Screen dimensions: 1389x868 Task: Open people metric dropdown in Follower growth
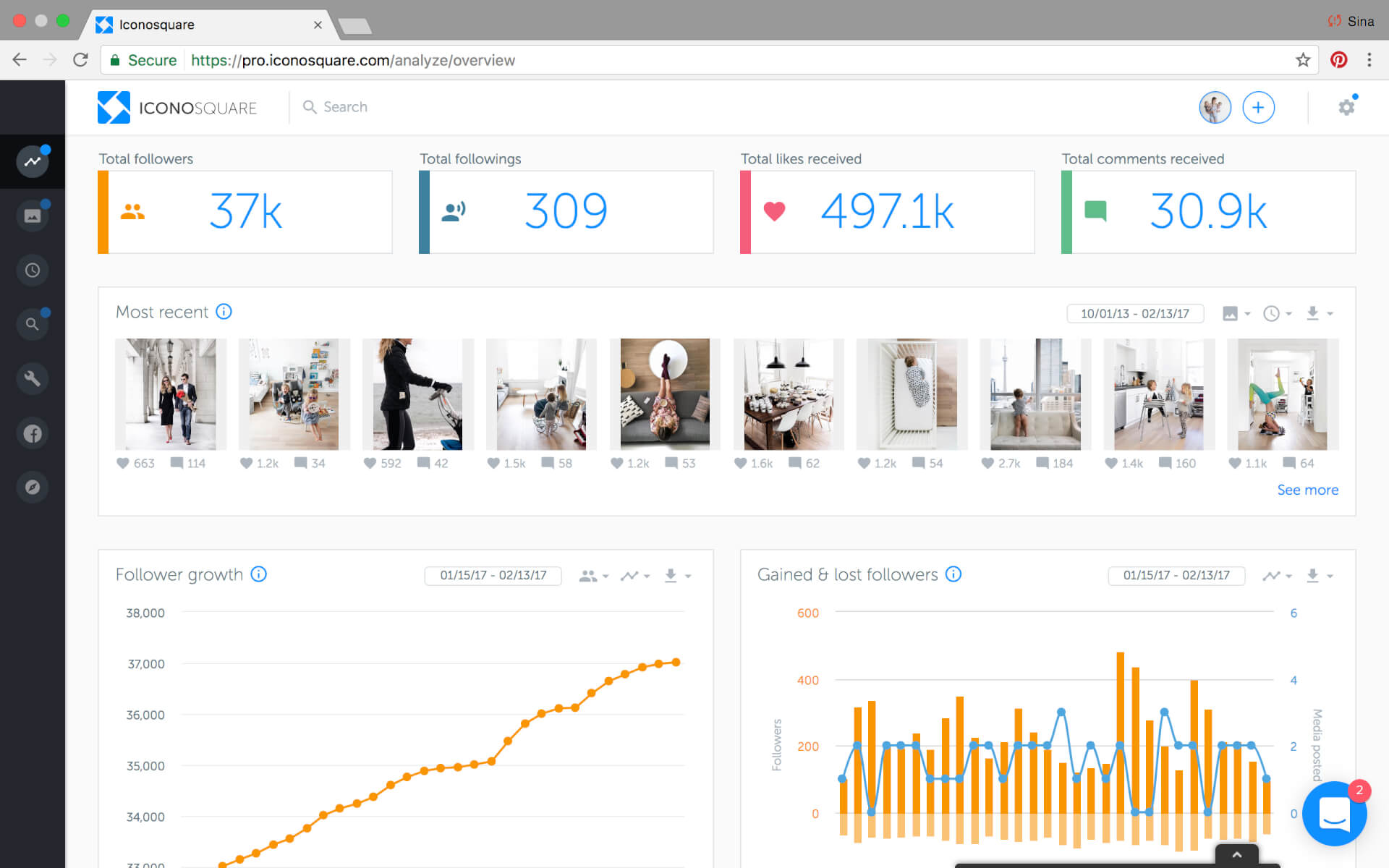click(594, 576)
